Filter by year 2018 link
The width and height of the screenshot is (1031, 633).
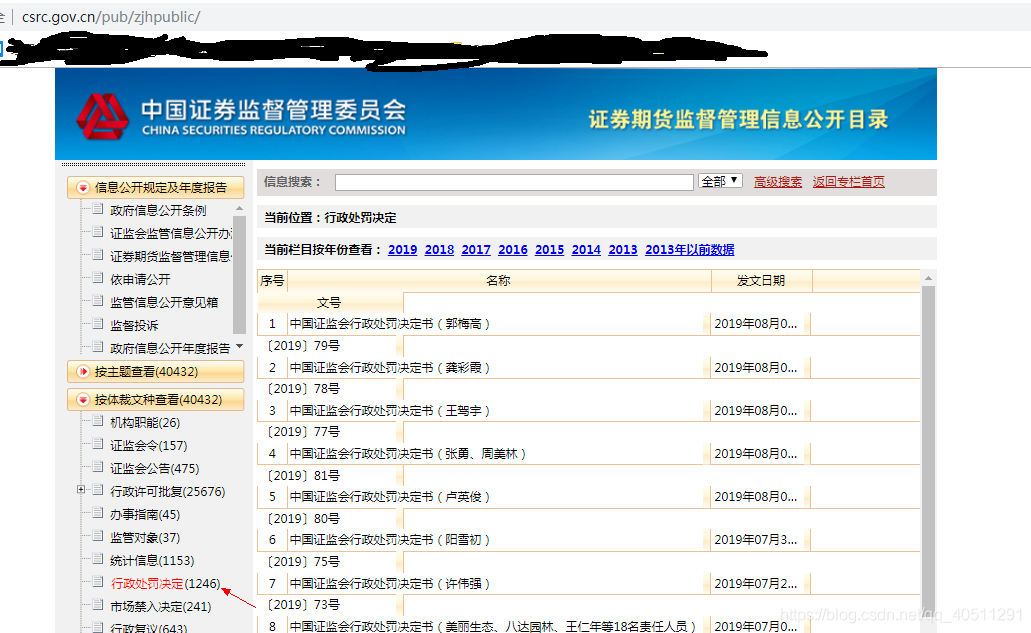click(439, 250)
